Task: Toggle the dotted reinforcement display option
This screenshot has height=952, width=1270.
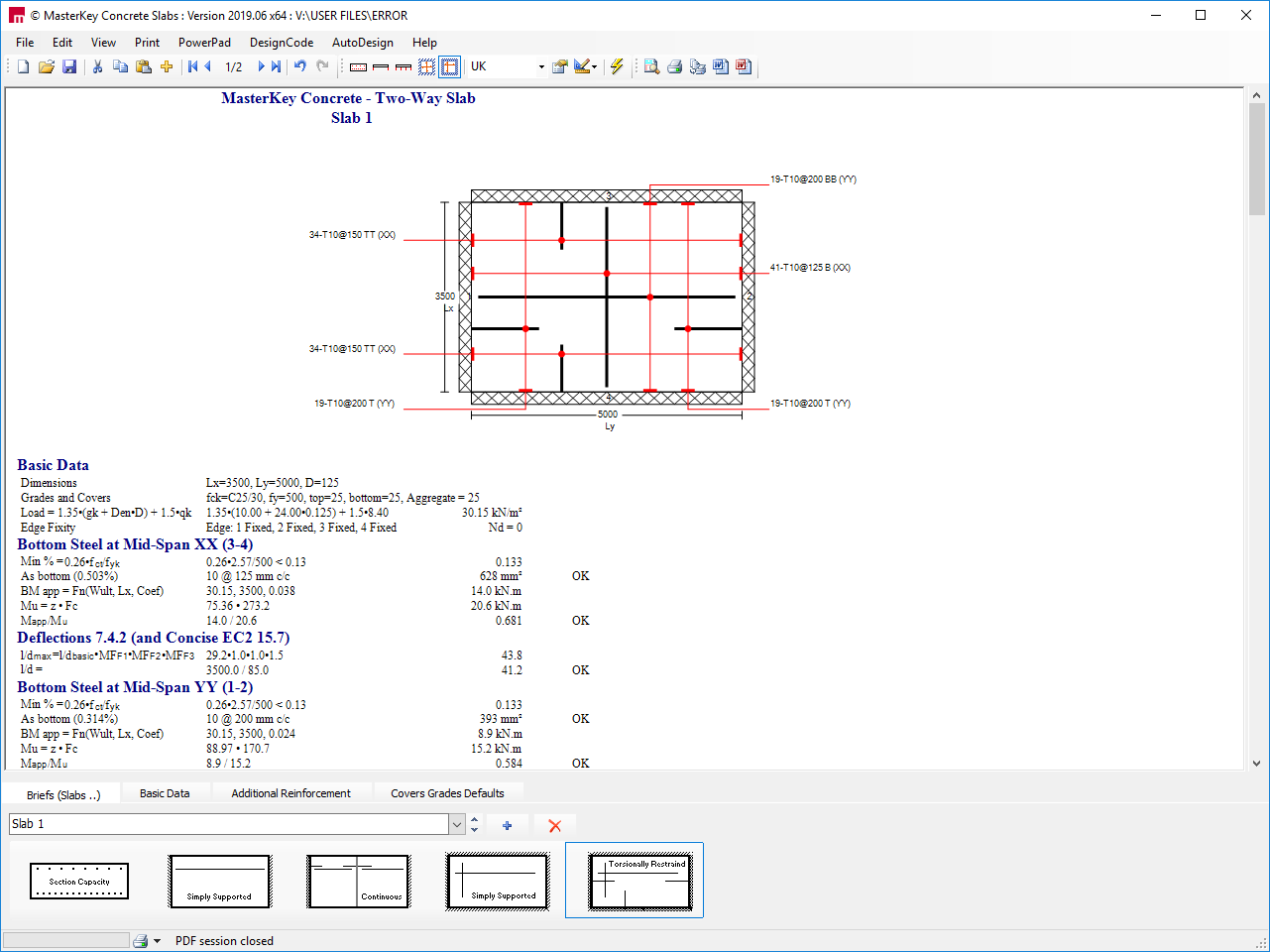Action: (x=358, y=66)
